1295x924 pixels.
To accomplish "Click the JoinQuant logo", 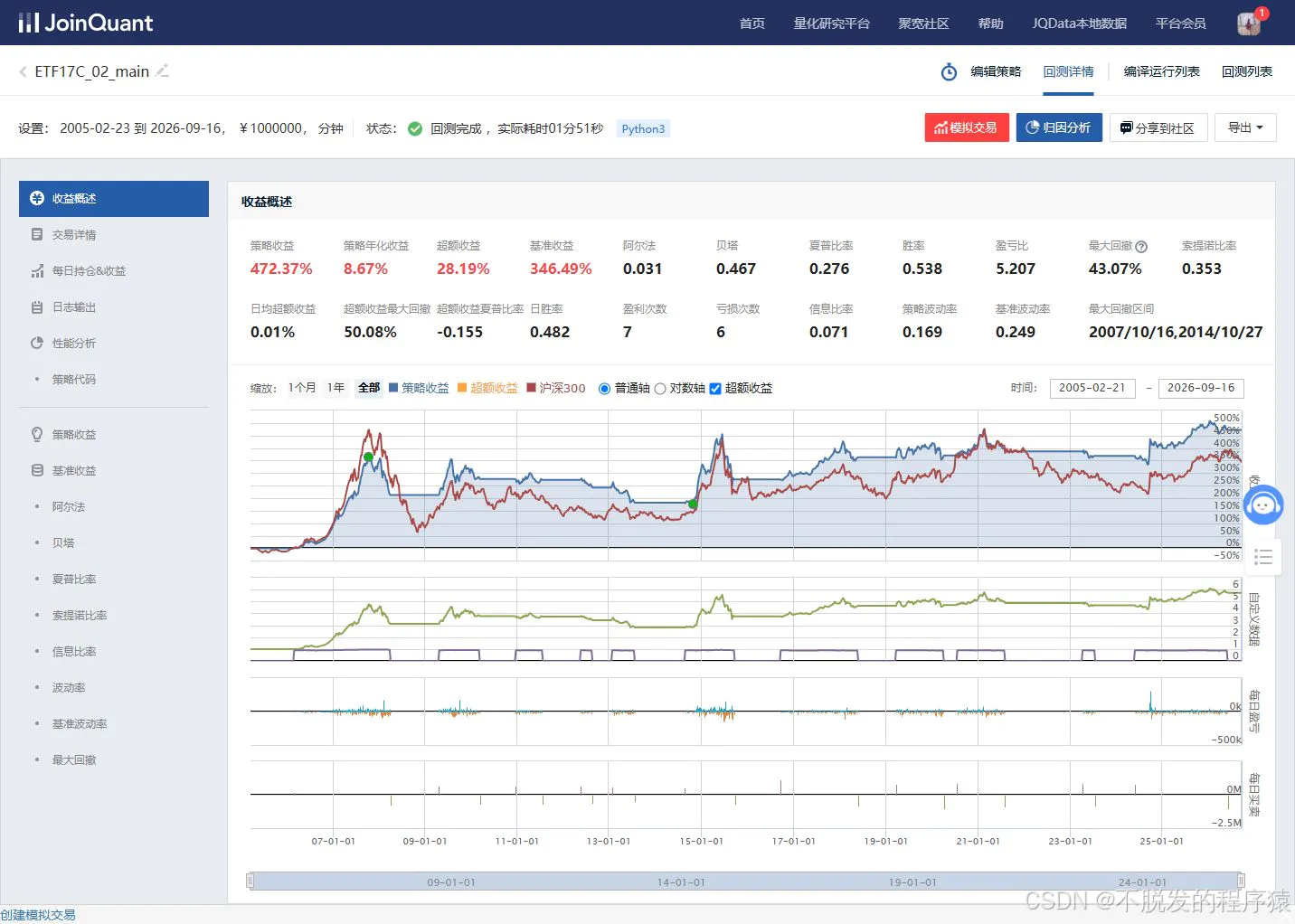I will (x=86, y=23).
